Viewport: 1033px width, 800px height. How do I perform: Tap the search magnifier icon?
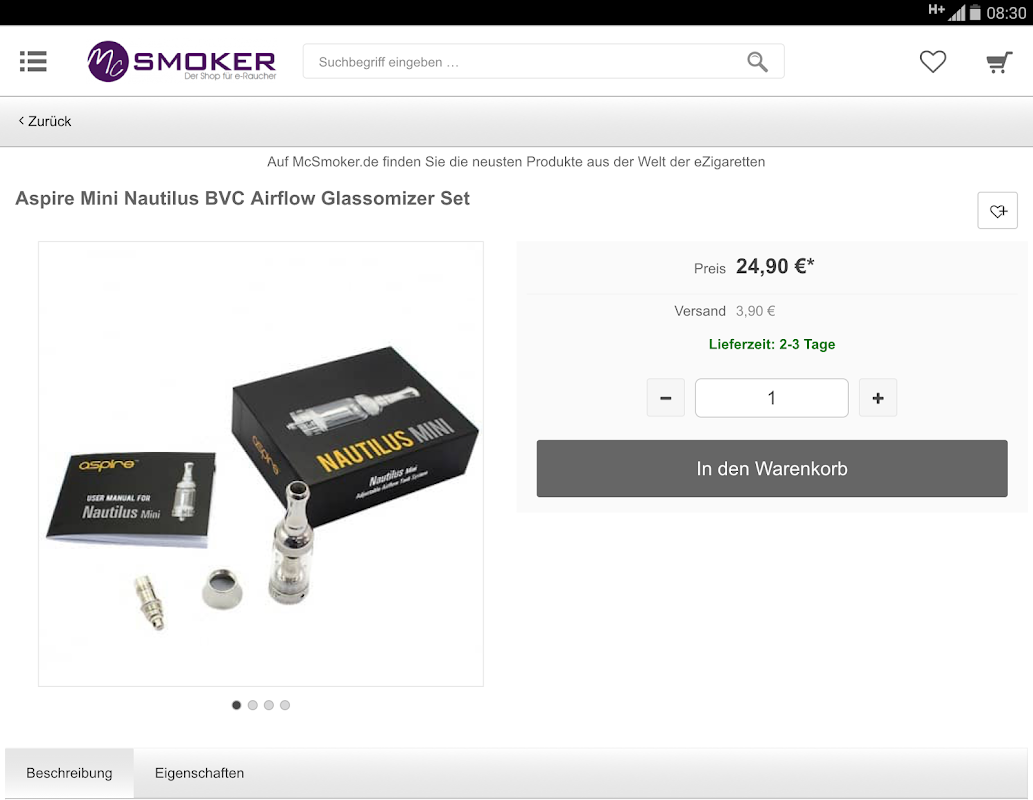tap(757, 62)
